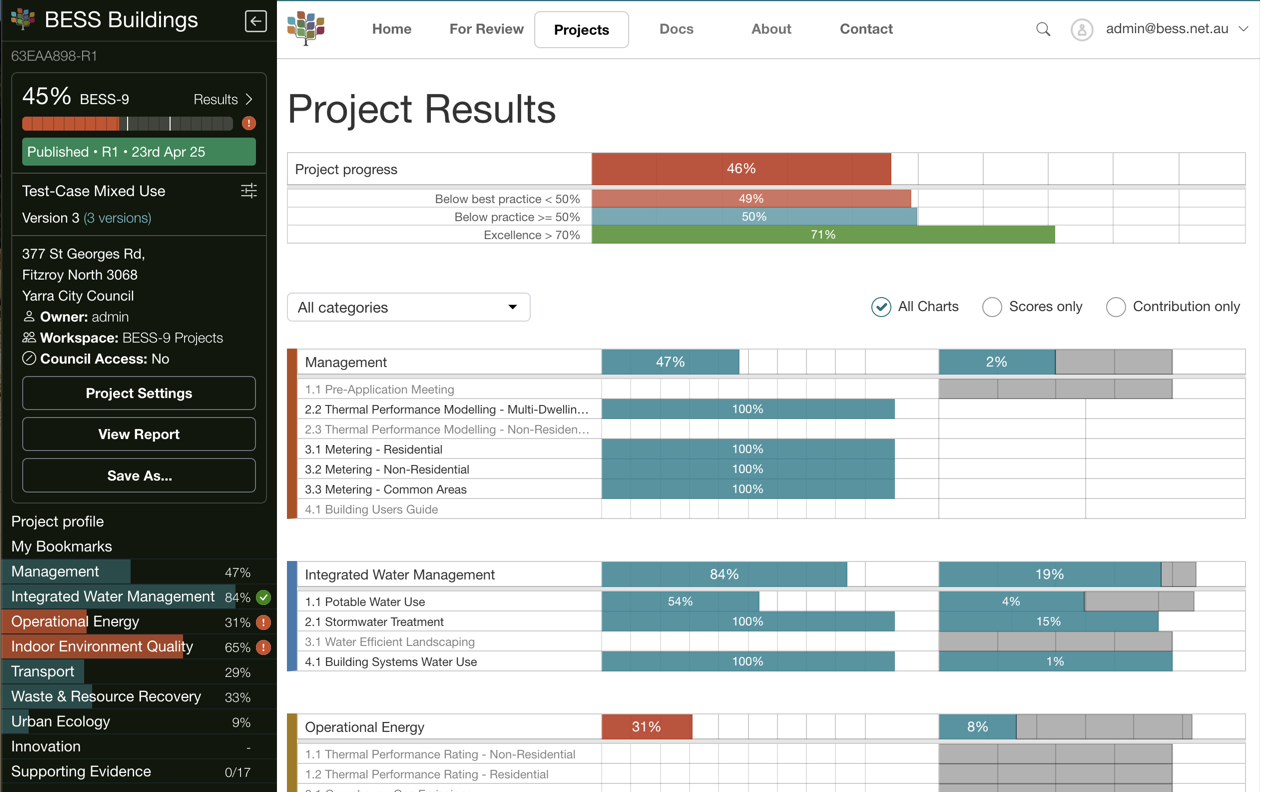This screenshot has height=792, width=1261.
Task: Open the All categories dropdown
Action: pyautogui.click(x=408, y=307)
